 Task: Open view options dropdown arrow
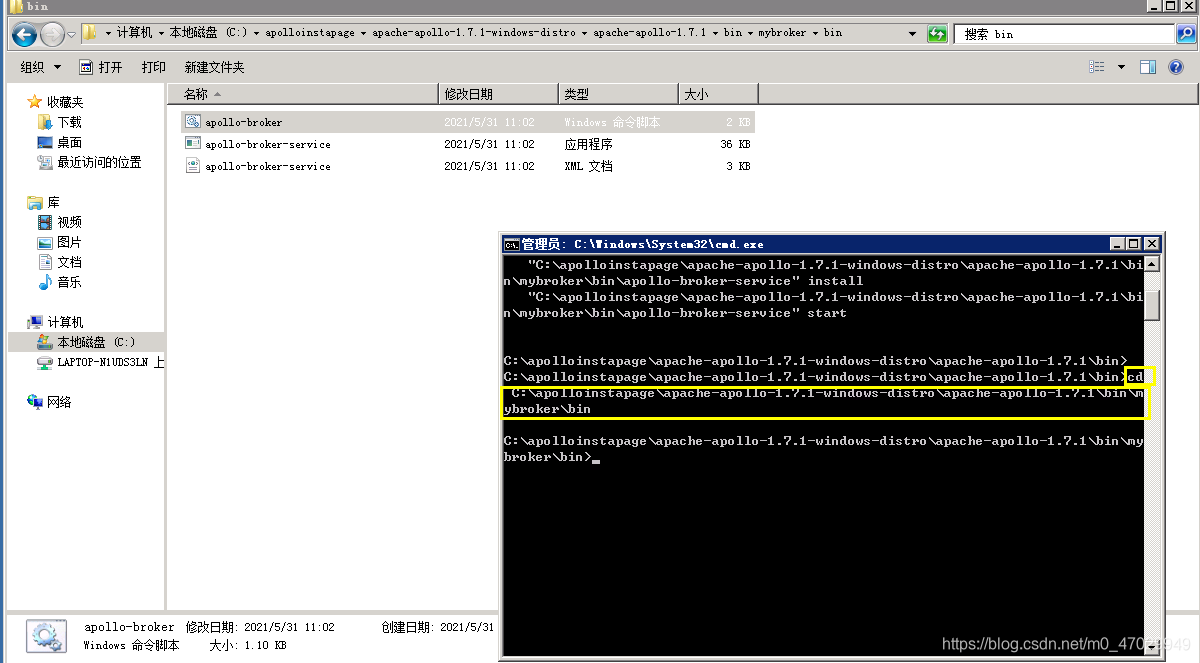click(1121, 67)
